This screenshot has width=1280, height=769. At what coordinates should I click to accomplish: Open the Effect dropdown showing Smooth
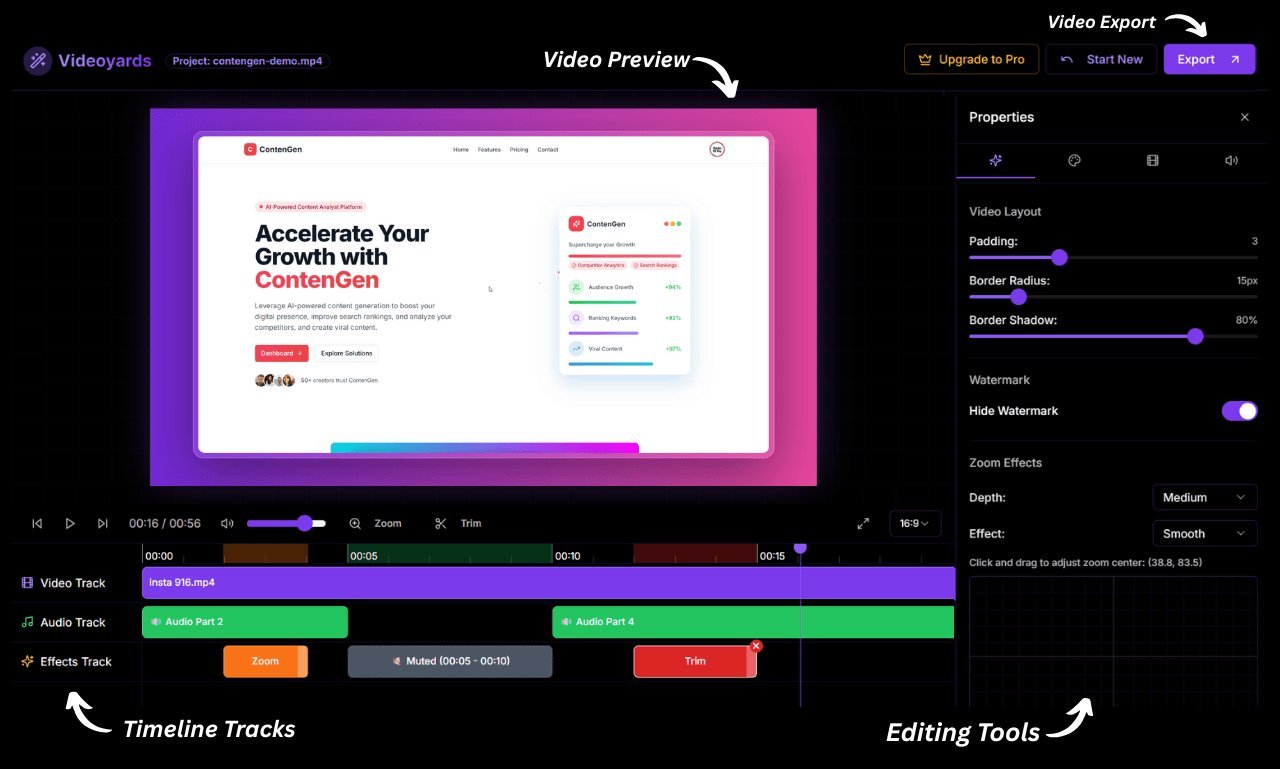1204,533
